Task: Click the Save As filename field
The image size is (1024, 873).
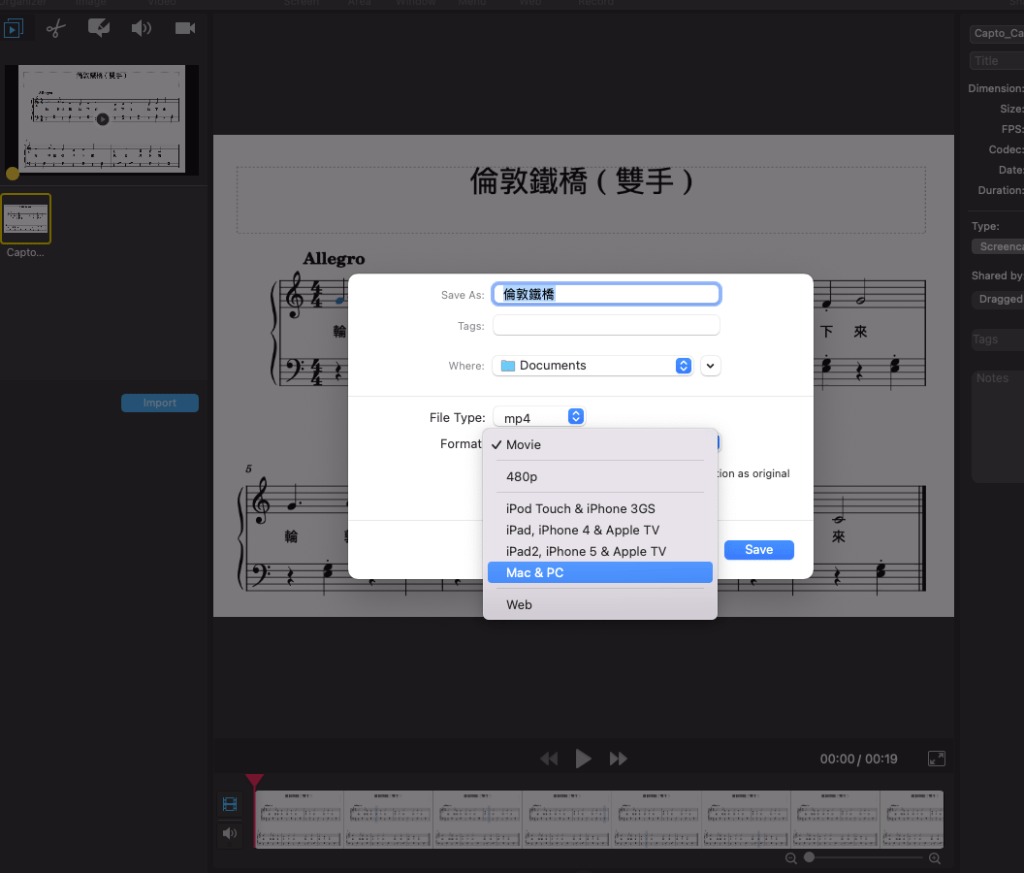Action: click(x=606, y=294)
